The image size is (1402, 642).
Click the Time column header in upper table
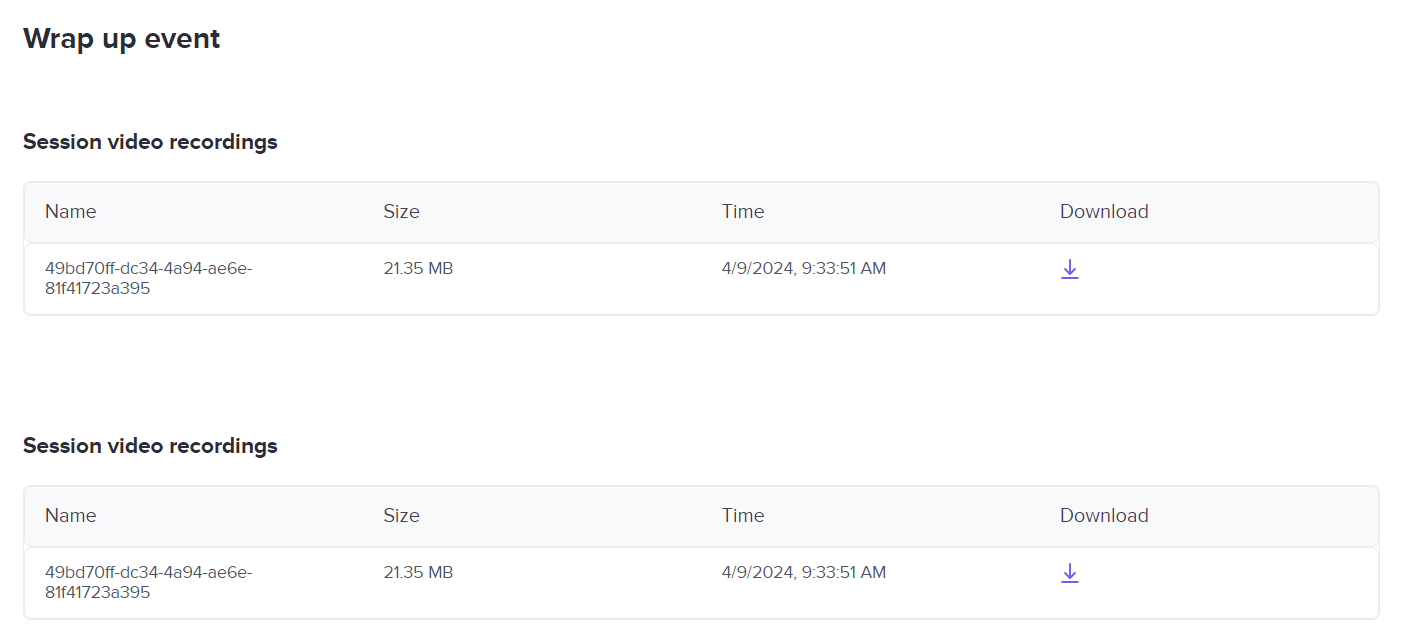[x=742, y=212]
